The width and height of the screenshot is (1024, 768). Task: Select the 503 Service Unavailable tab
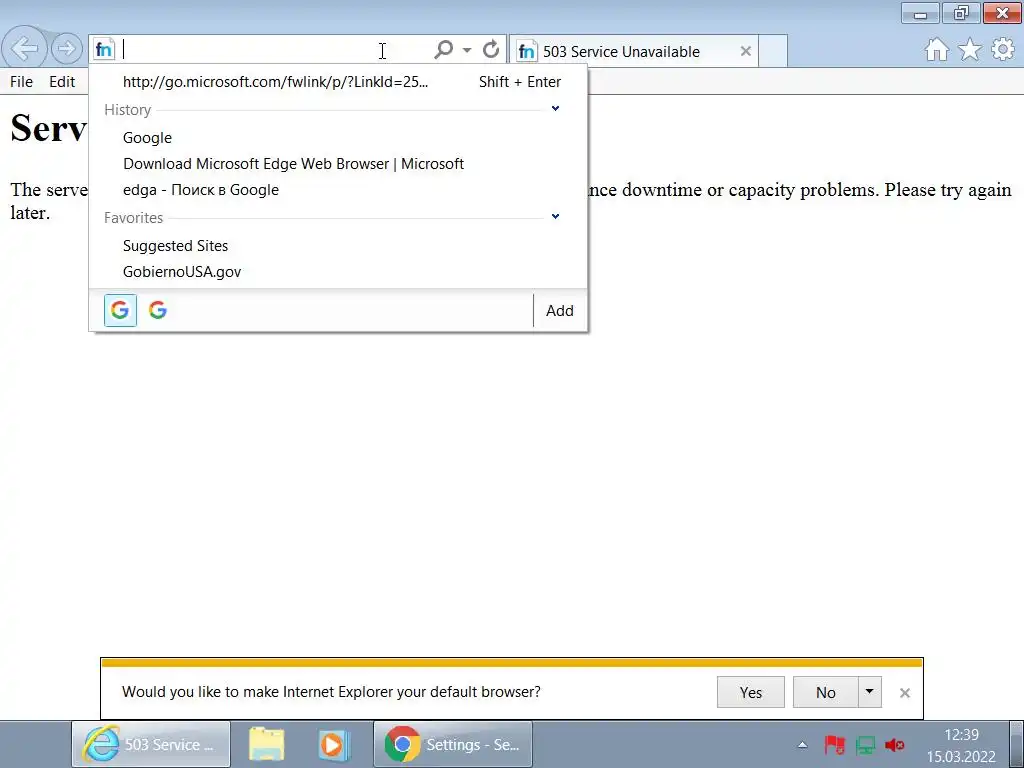(632, 51)
